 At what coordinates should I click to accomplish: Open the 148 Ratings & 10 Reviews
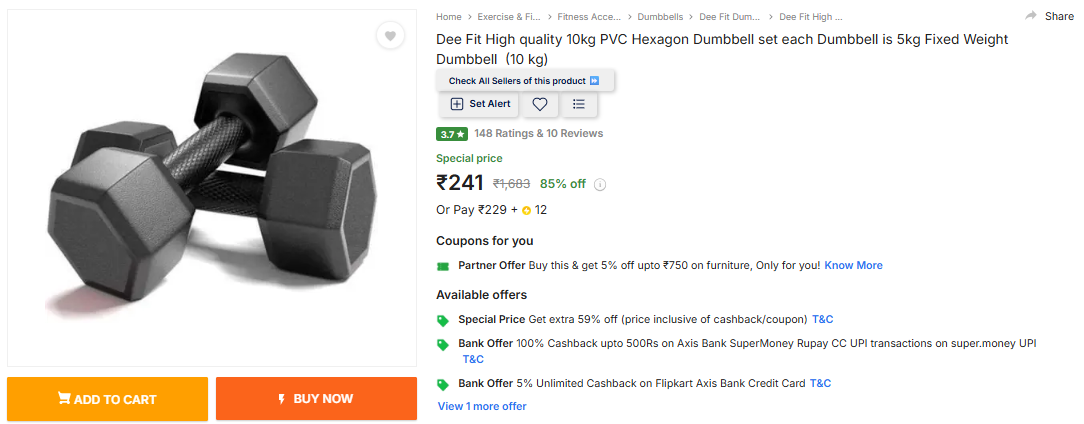tap(538, 133)
